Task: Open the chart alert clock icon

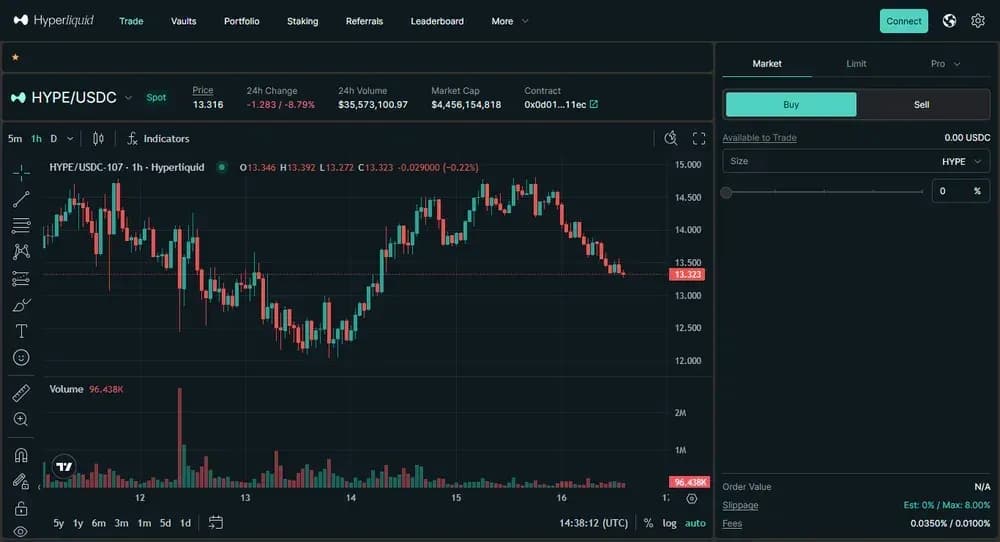Action: (670, 138)
